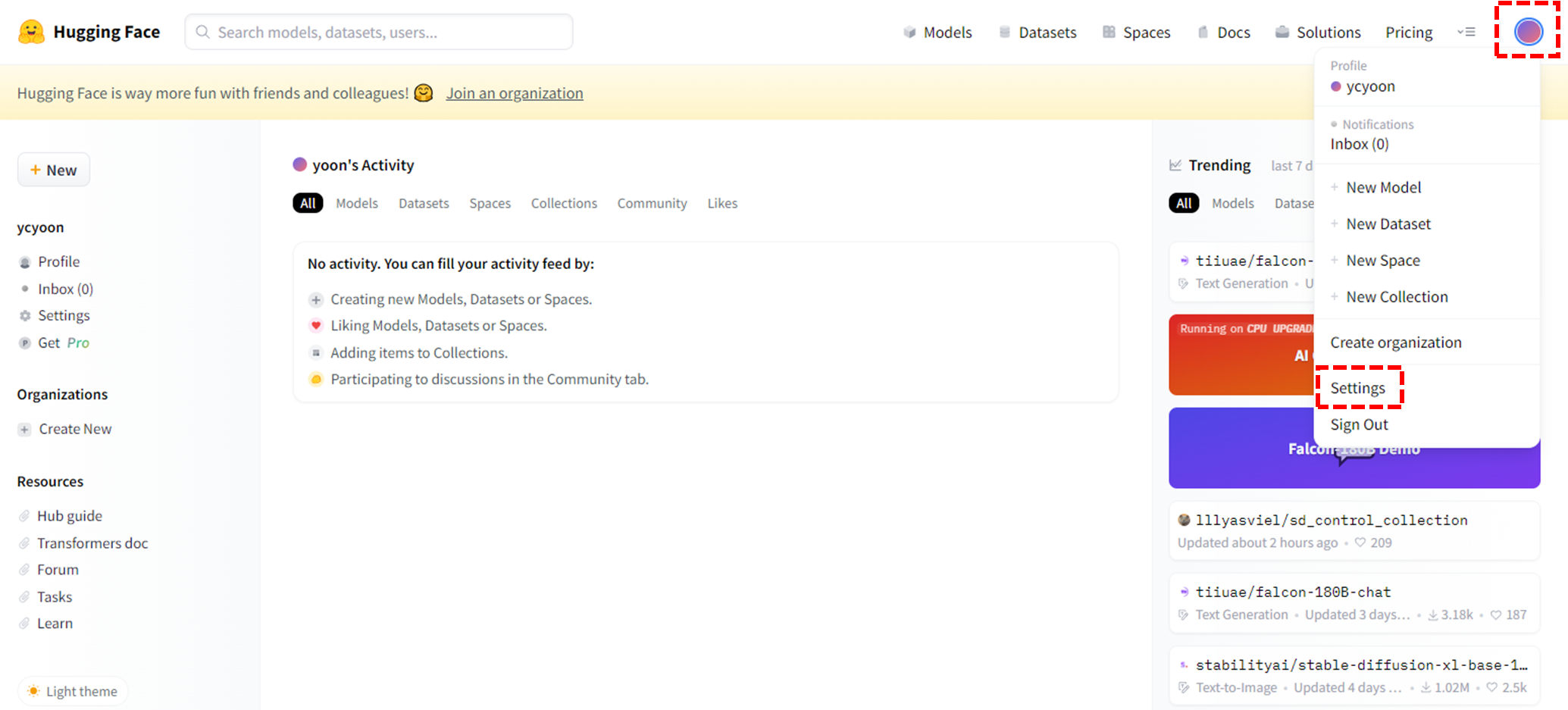
Task: Open the user avatar menu
Action: (x=1528, y=31)
